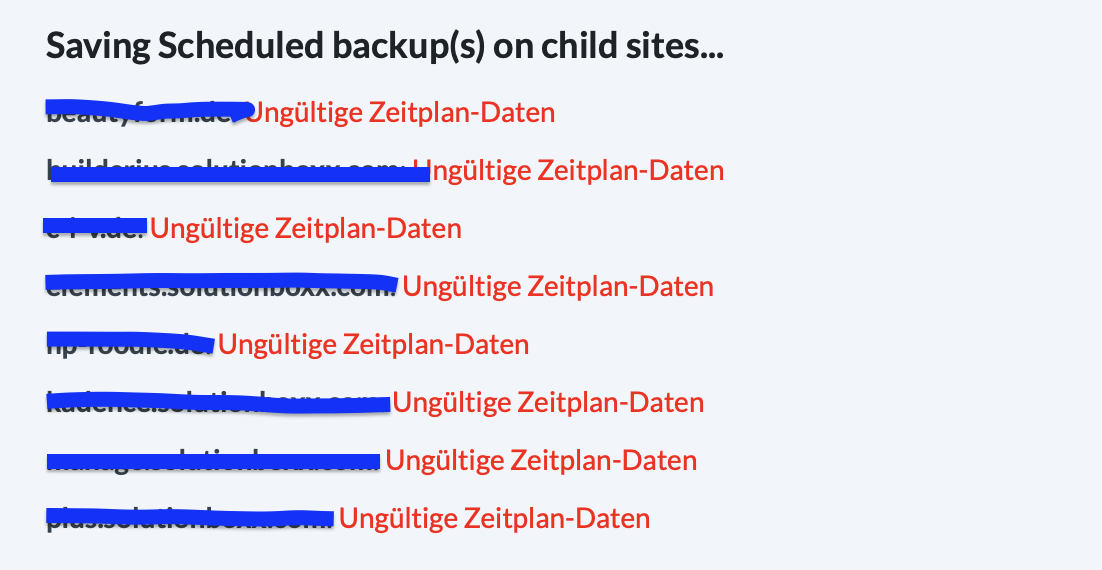The image size is (1102, 570).
Task: Click the last row's 'Ungültige Zeitplan-Daten' message
Action: click(494, 519)
